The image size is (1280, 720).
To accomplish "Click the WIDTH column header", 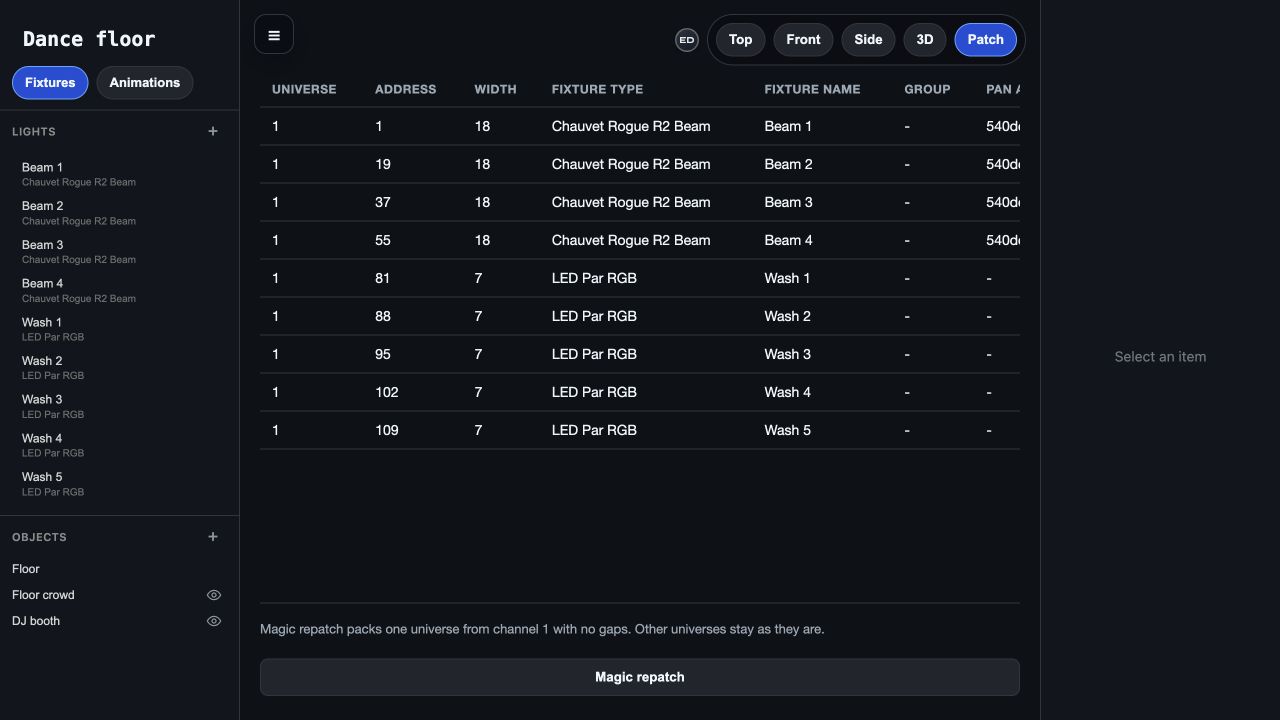I will [x=495, y=89].
